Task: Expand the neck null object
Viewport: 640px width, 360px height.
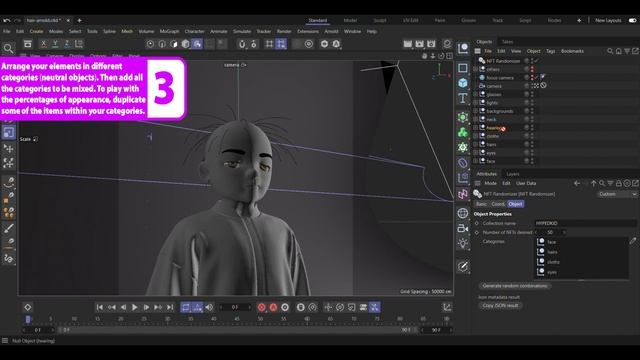Action: [x=476, y=119]
